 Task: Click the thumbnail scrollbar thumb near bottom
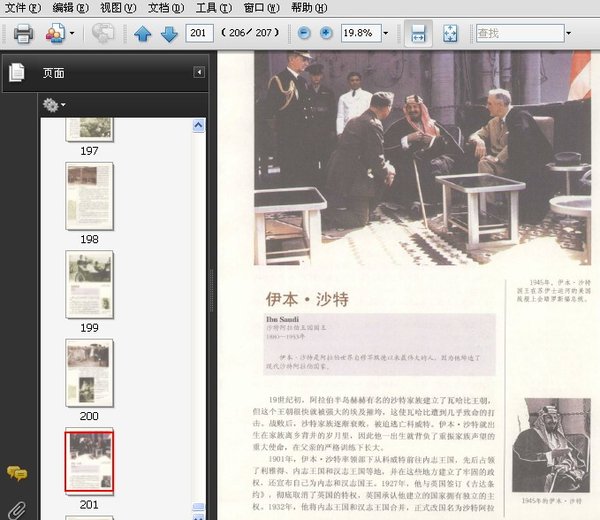198,506
